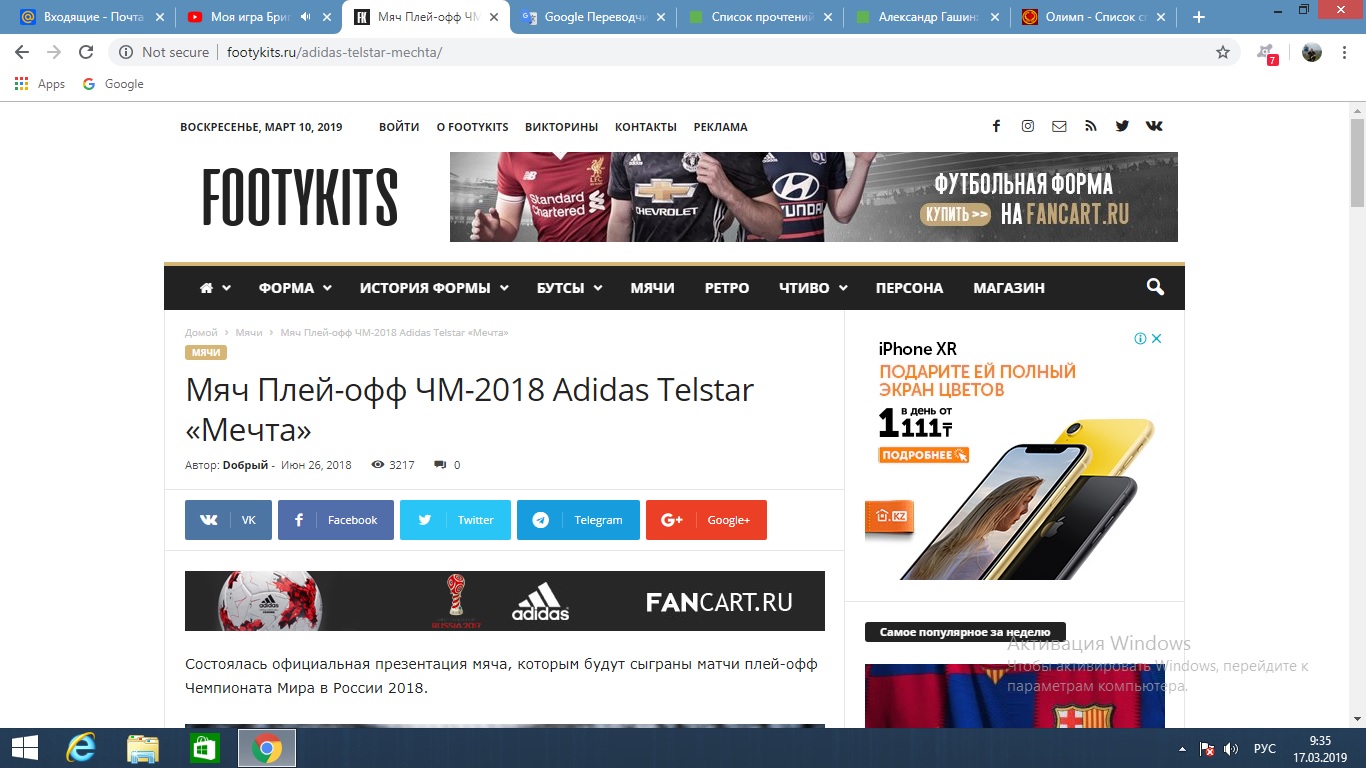Open the Chrome profile avatar

coord(1312,52)
